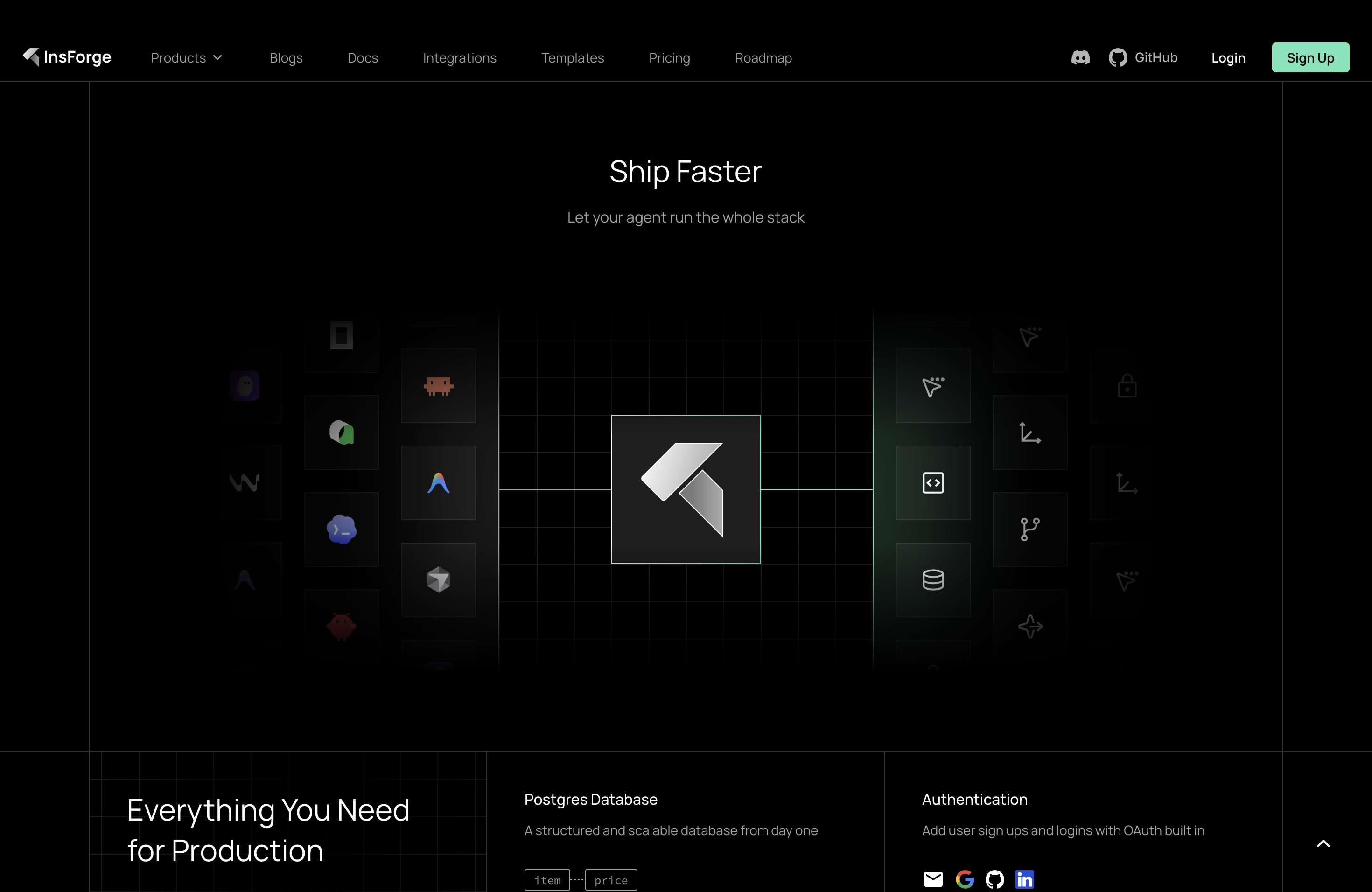Click the database cylinder icon tile
This screenshot has height=892, width=1372.
click(x=933, y=580)
